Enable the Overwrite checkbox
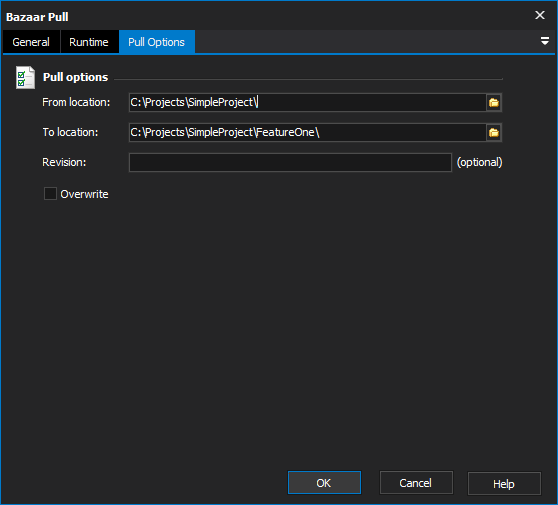Viewport: 558px width, 505px height. [50, 194]
